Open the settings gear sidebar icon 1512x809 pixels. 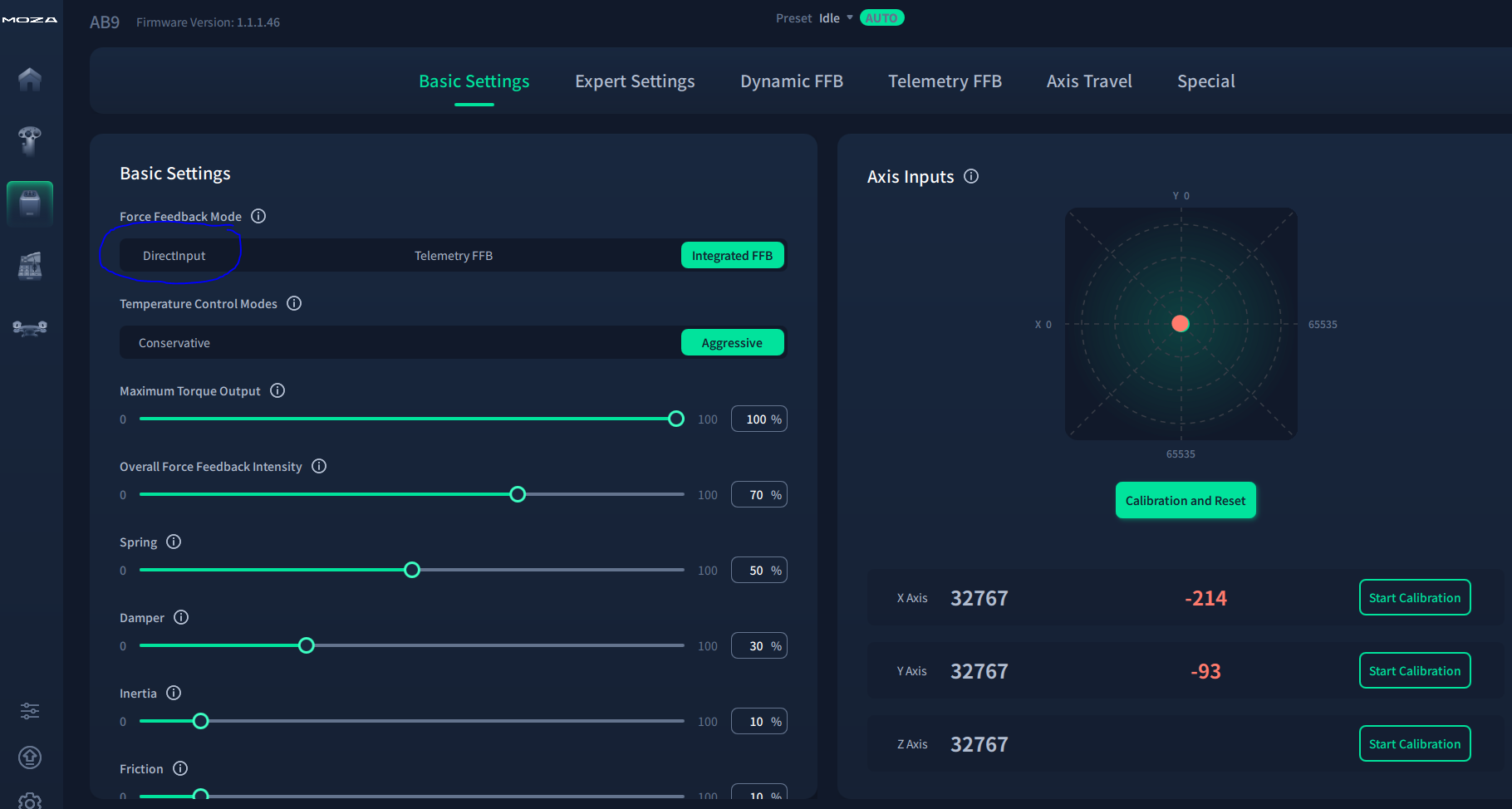click(30, 801)
